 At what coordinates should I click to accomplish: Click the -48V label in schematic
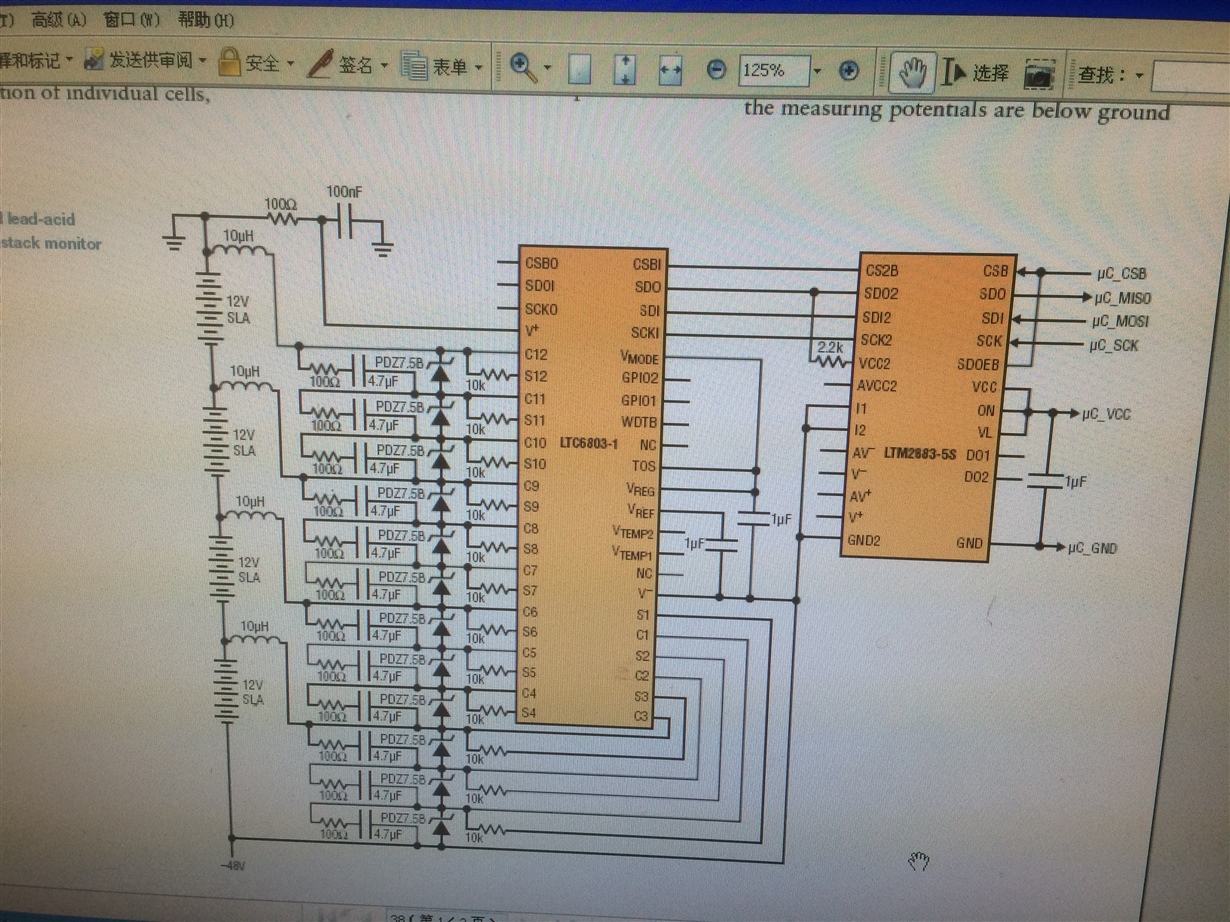click(231, 864)
